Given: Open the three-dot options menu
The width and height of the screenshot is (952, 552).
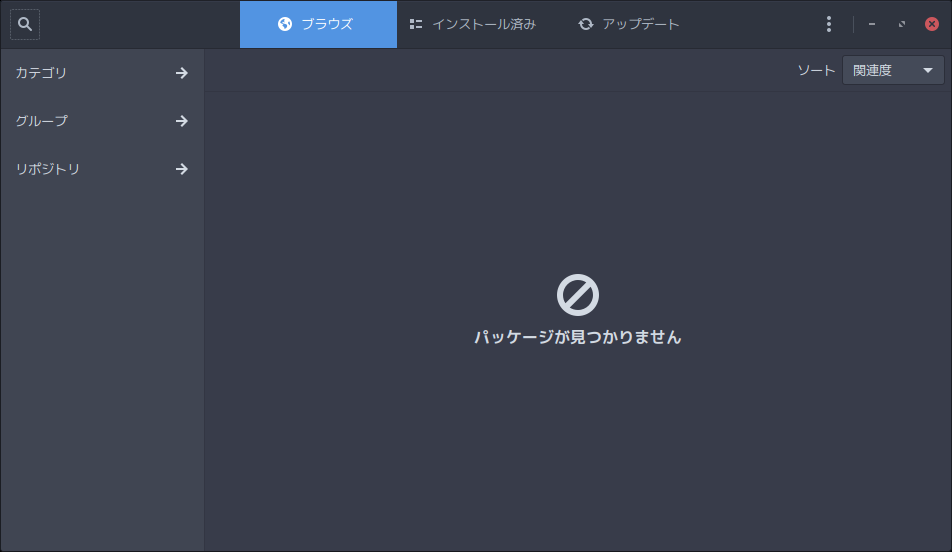Looking at the screenshot, I should [x=829, y=24].
